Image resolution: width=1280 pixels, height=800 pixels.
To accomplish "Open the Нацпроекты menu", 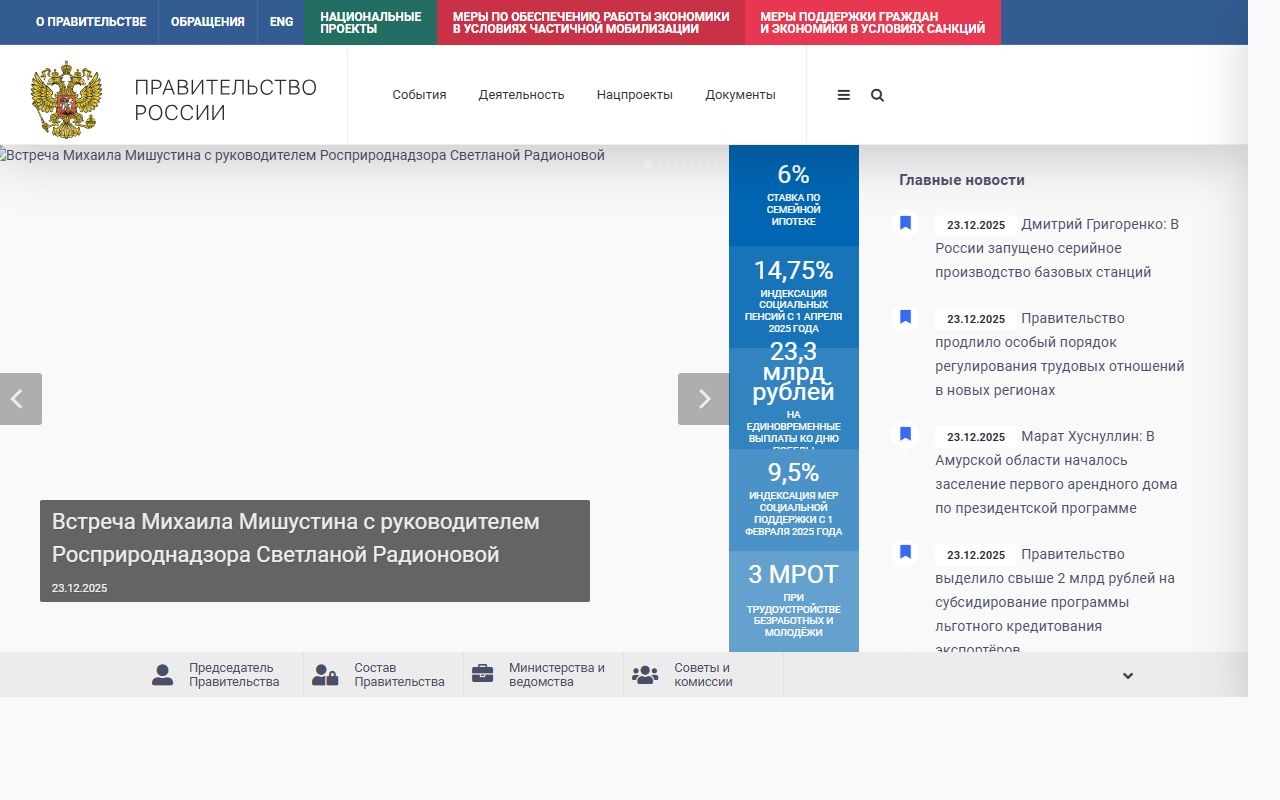I will [x=635, y=95].
